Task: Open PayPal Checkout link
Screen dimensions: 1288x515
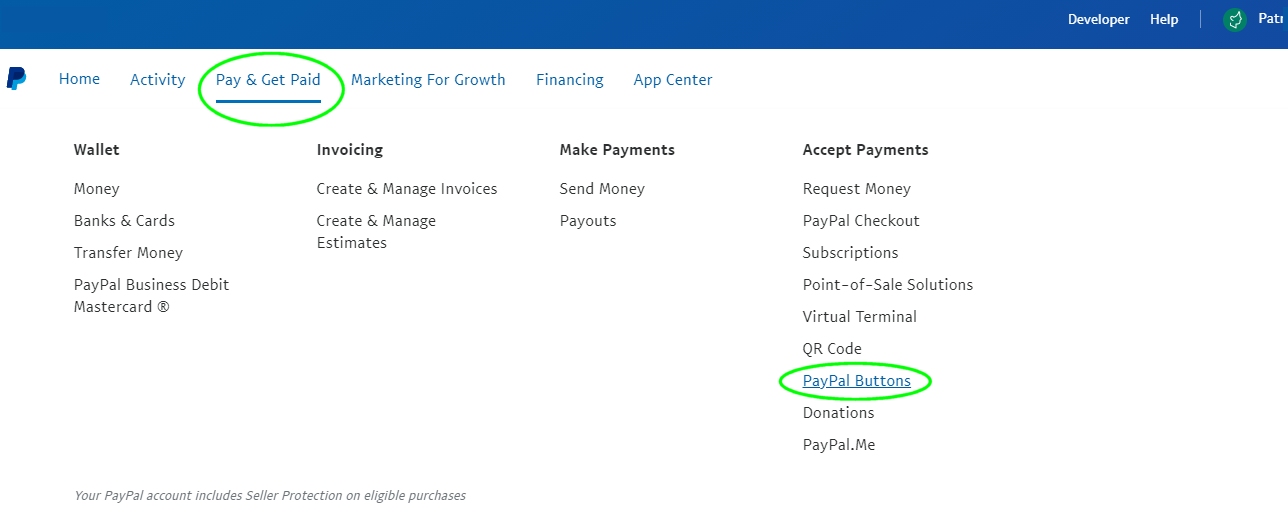Action: point(861,220)
